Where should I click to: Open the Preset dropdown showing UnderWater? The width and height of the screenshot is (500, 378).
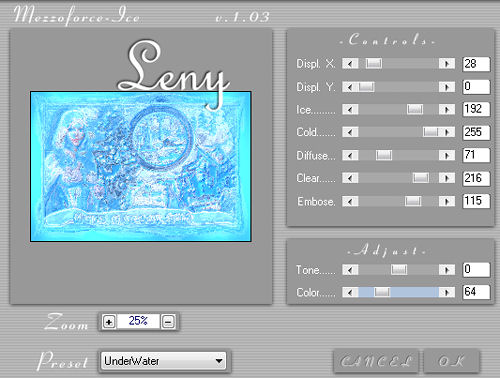pos(163,361)
